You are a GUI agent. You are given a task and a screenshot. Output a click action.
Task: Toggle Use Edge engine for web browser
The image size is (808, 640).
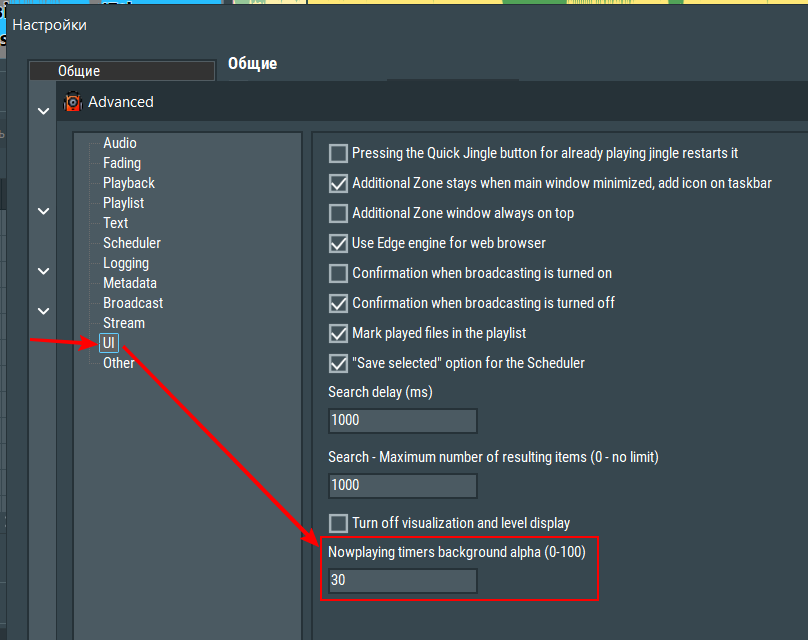point(338,243)
